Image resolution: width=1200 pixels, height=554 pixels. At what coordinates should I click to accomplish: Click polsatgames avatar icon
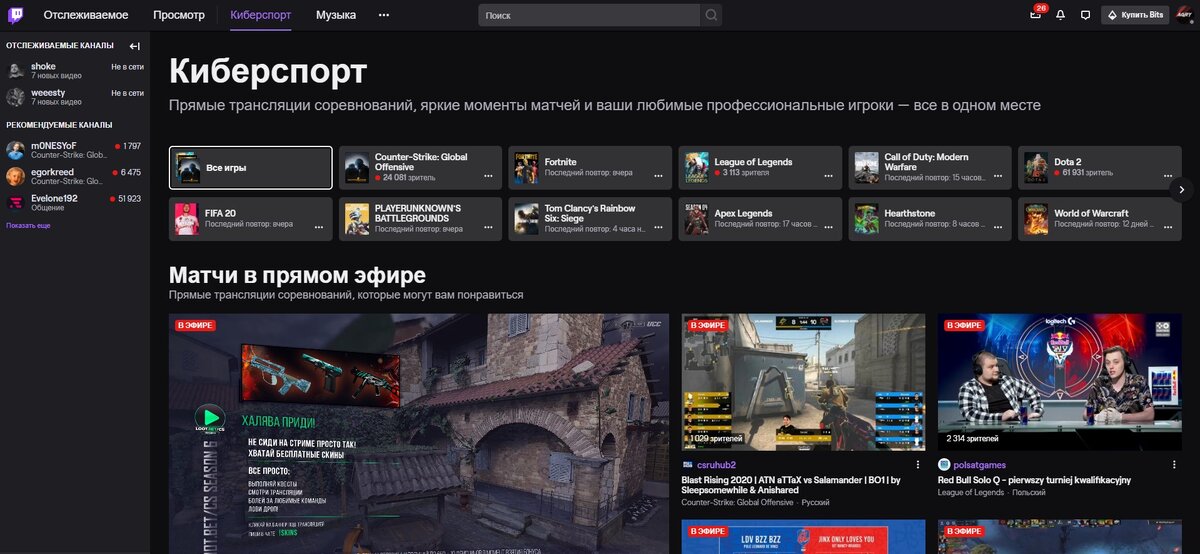coord(943,465)
